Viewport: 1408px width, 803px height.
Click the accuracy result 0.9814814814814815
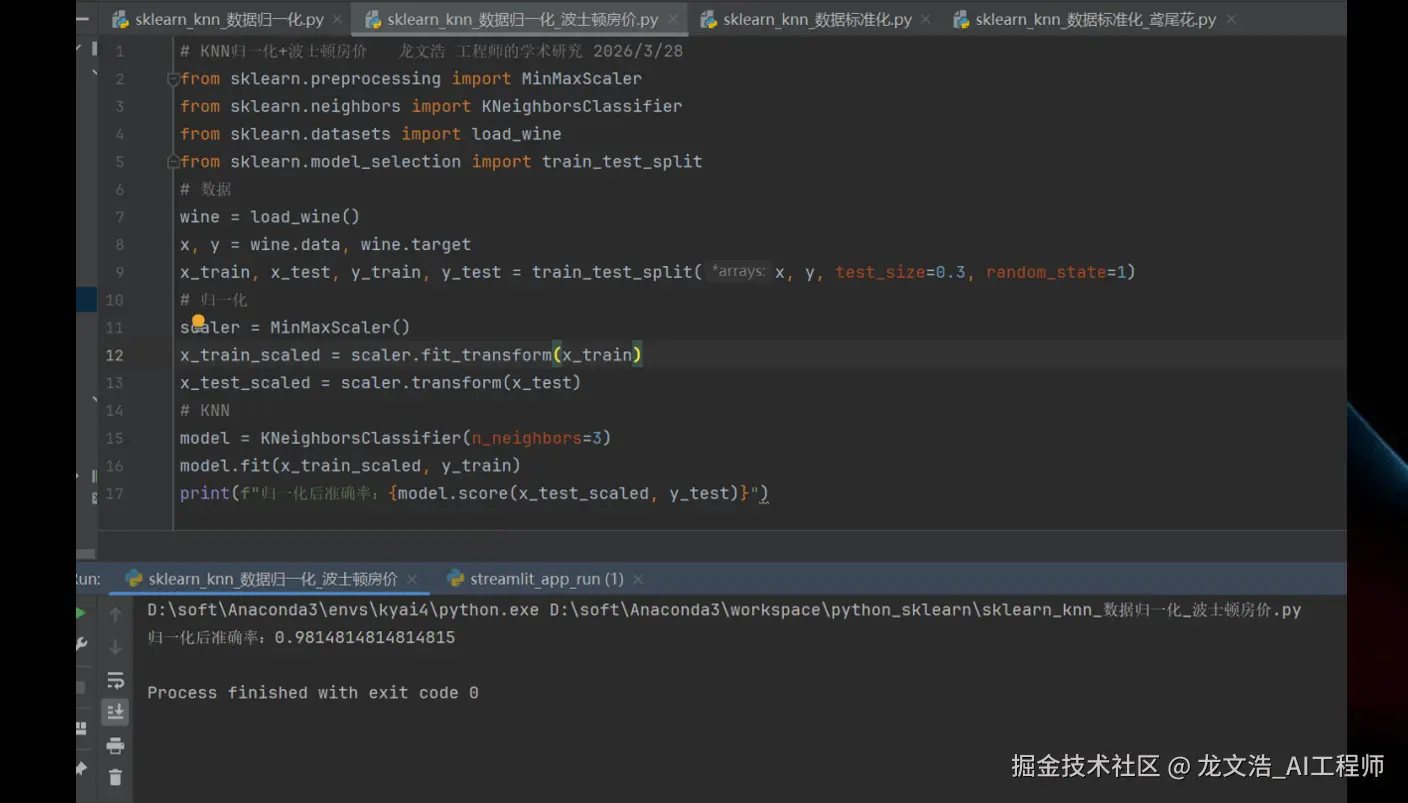365,637
